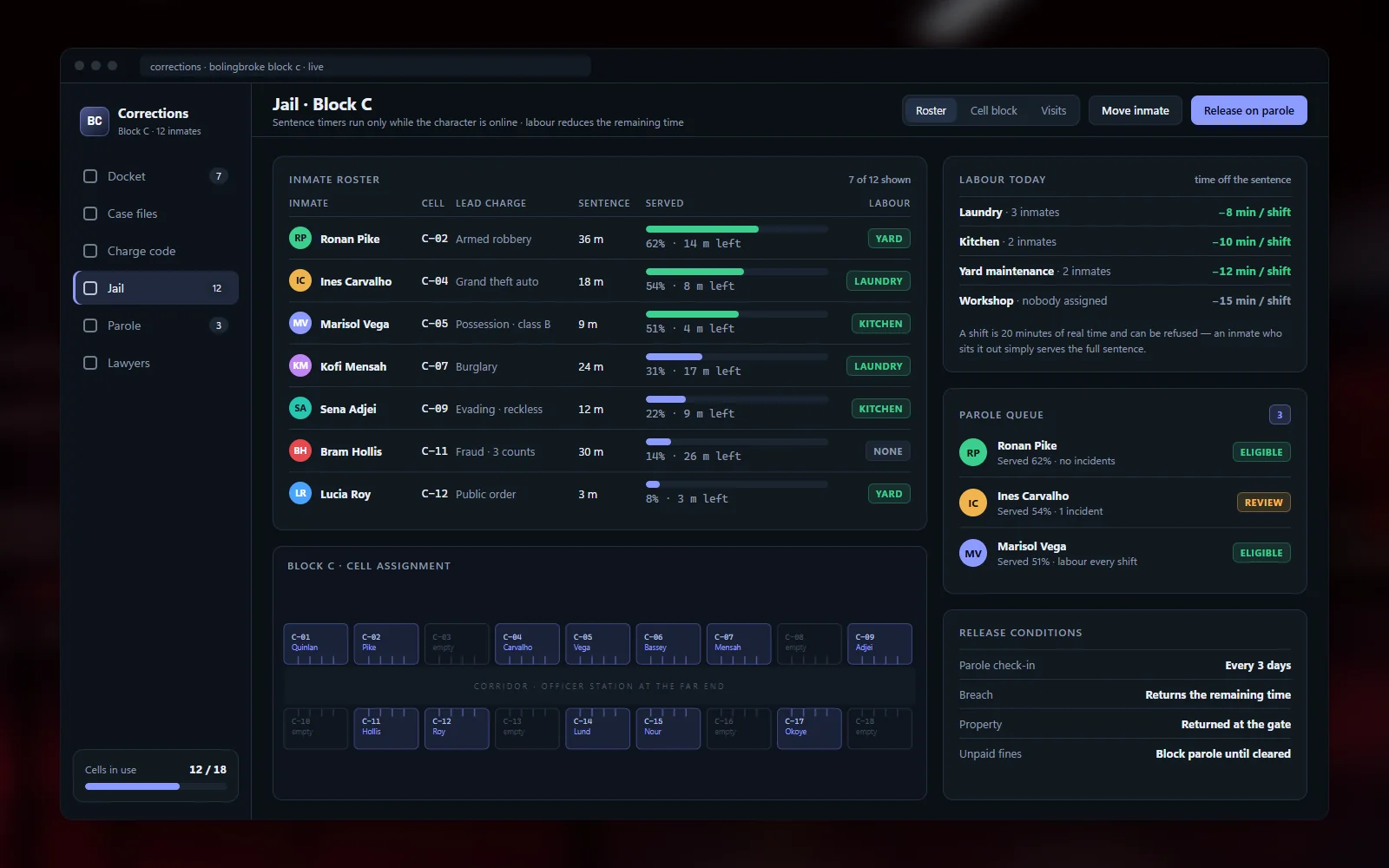Click Sena Adjei's SA avatar
The image size is (1389, 868).
click(300, 408)
